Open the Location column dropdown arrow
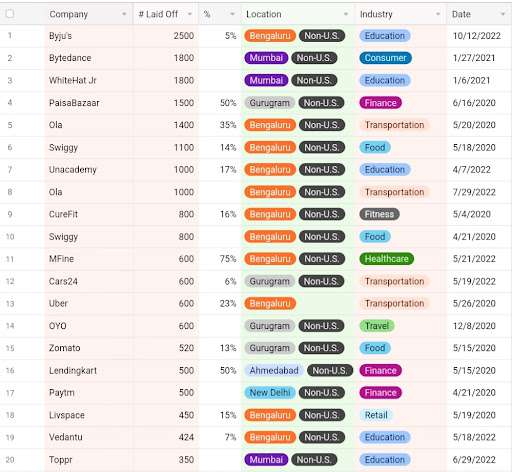Image resolution: width=512 pixels, height=472 pixels. point(346,14)
